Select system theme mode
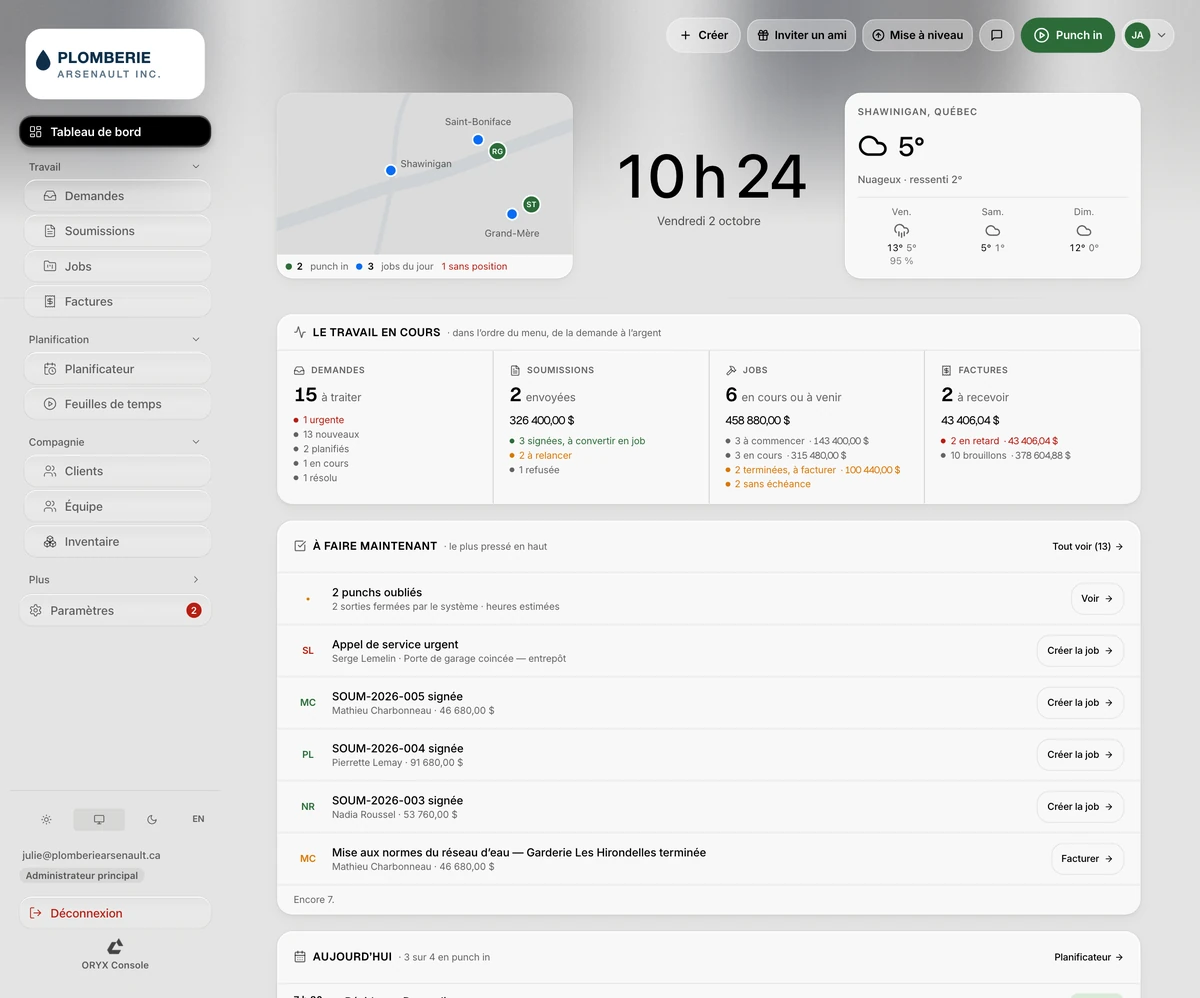The height and width of the screenshot is (998, 1200). [99, 819]
